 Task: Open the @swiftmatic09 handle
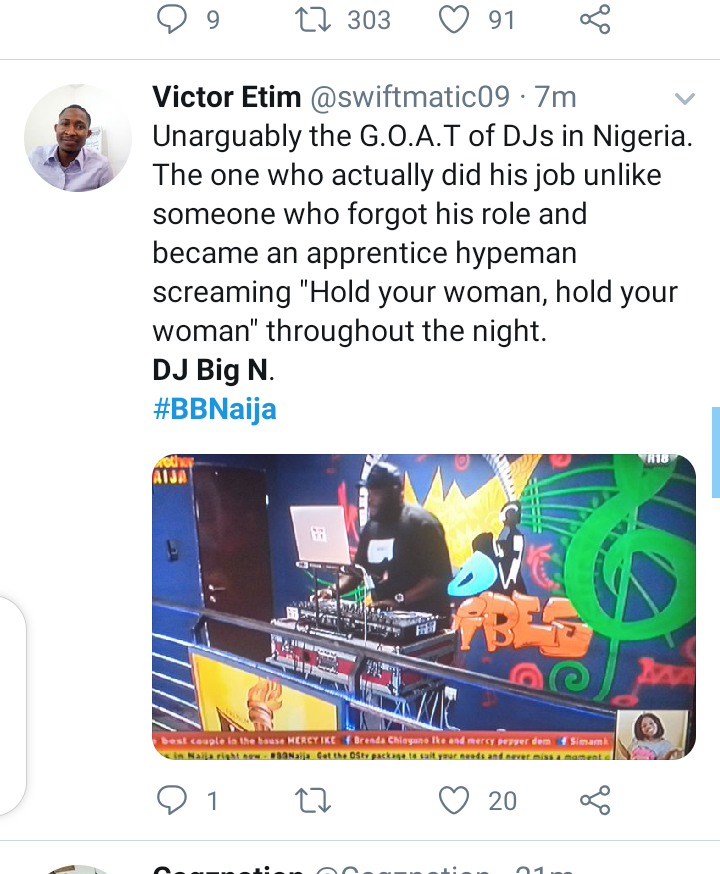[410, 97]
